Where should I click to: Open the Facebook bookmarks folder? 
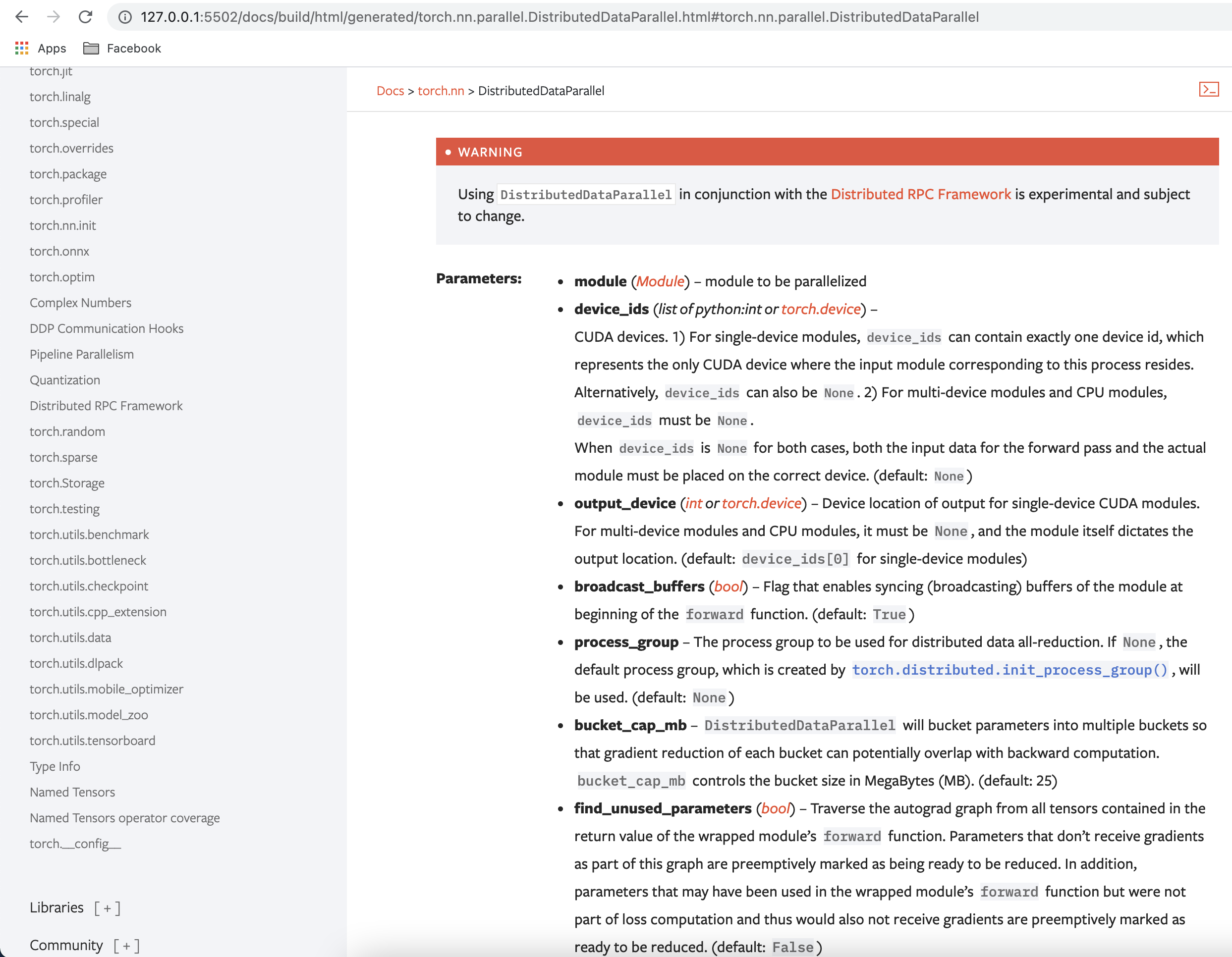click(x=122, y=49)
